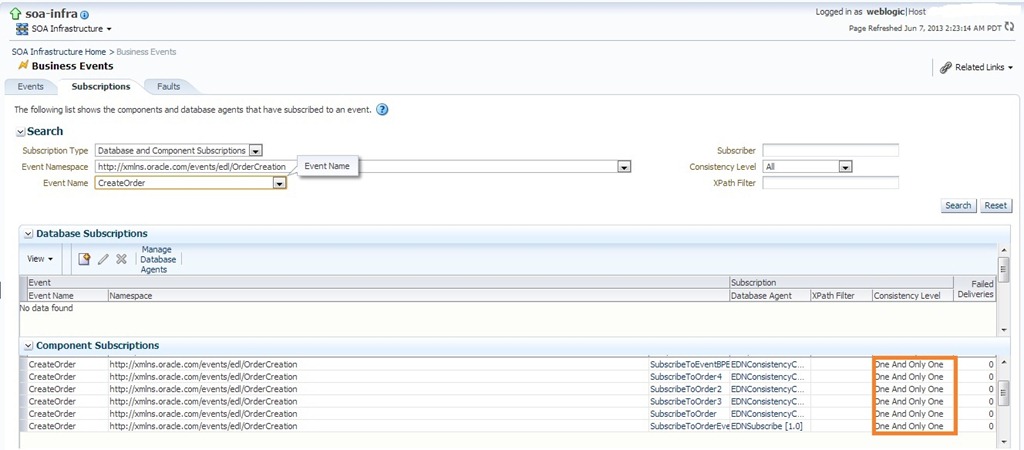Screen dimensions: 1024x450
Task: Click the delete subscription X icon
Action: pos(121,258)
